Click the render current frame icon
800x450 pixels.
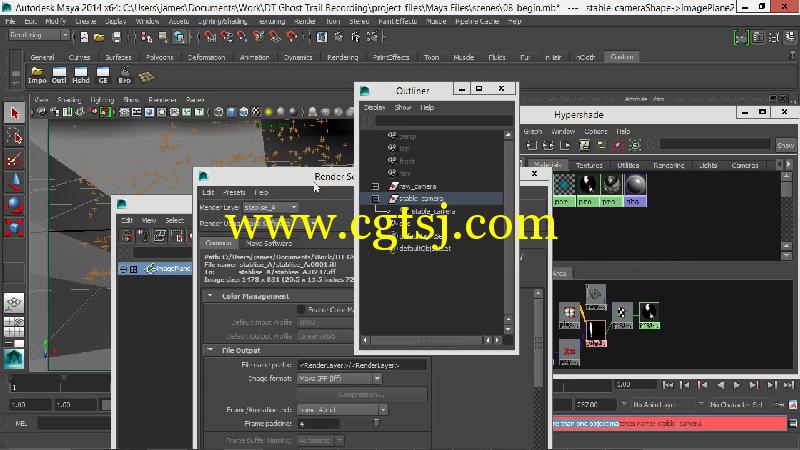[x=339, y=37]
